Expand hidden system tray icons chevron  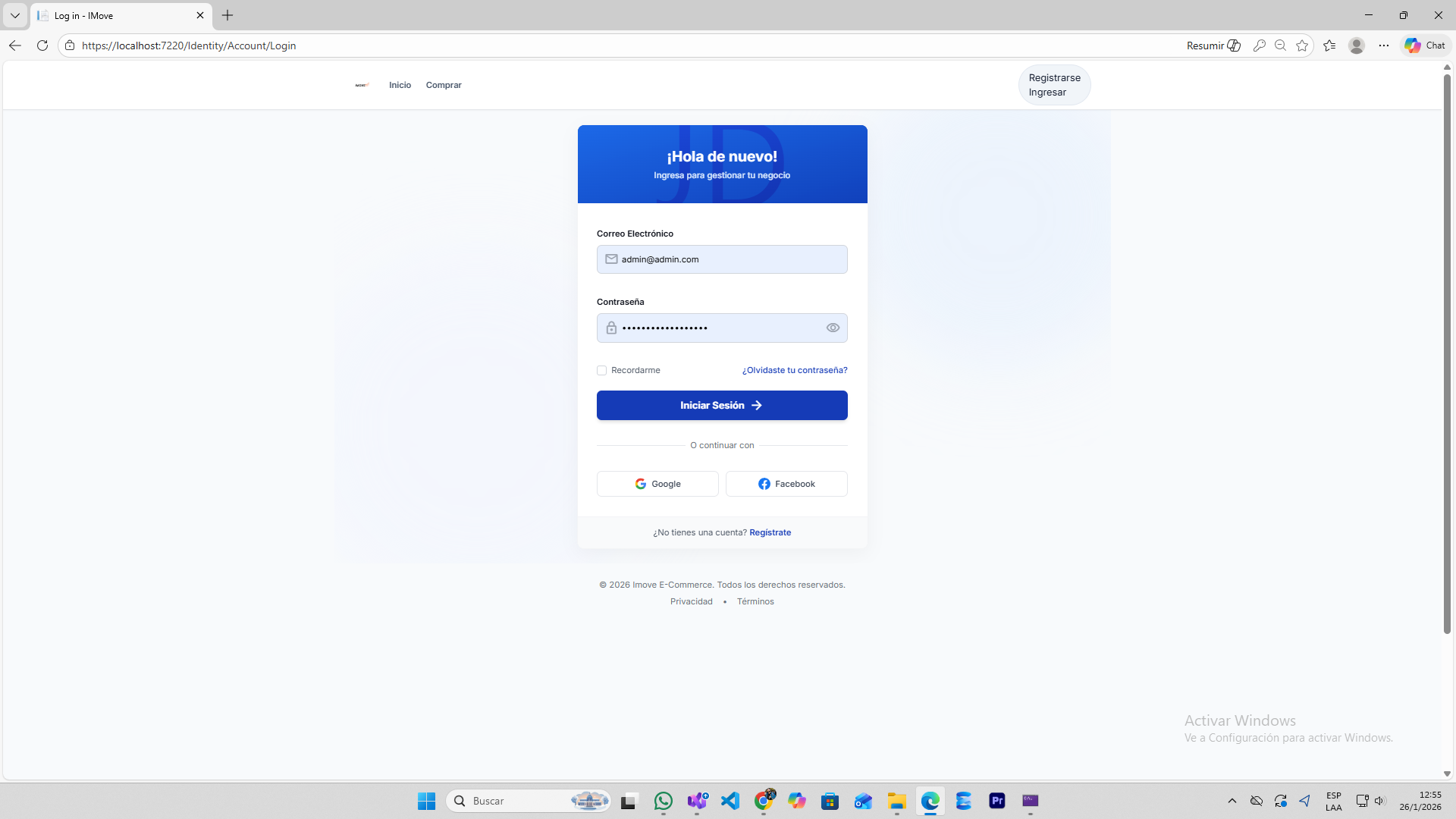1232,801
